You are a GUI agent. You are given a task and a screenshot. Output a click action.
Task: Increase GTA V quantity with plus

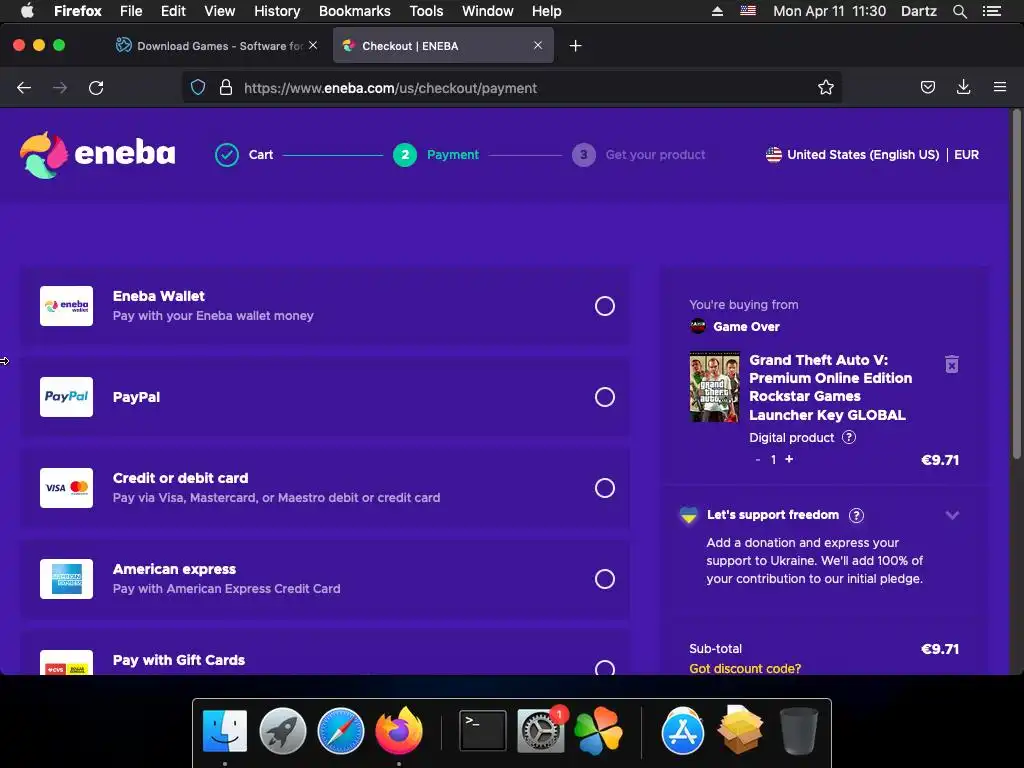point(789,459)
